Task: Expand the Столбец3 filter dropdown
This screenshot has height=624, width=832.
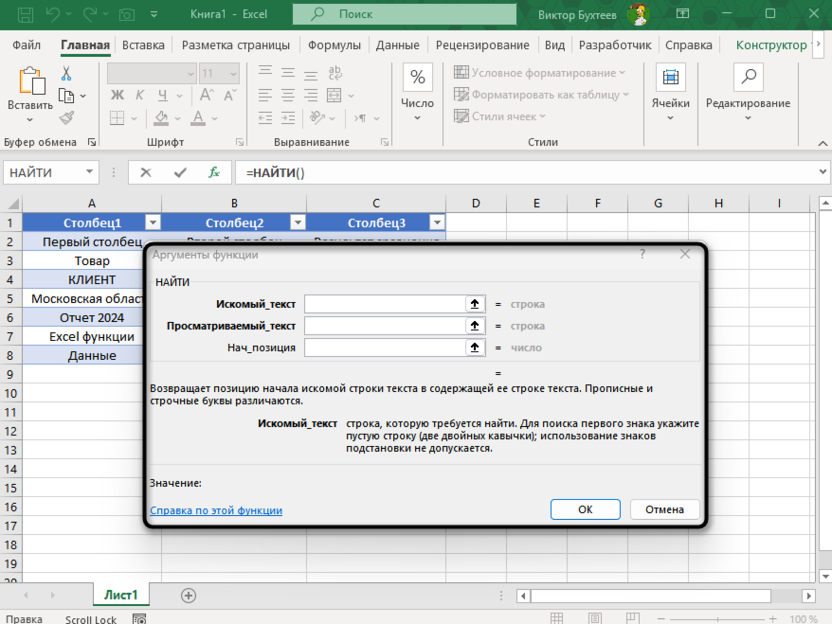Action: [436, 223]
